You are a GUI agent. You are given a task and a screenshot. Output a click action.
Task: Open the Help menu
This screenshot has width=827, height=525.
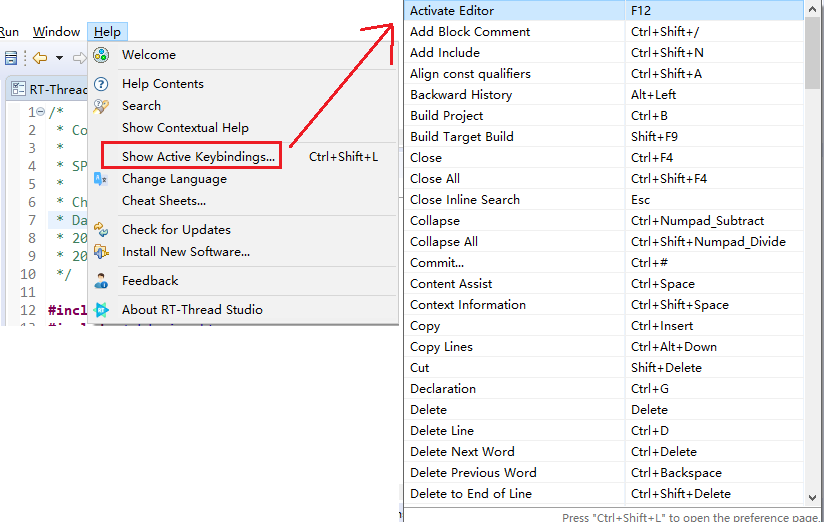pos(107,32)
